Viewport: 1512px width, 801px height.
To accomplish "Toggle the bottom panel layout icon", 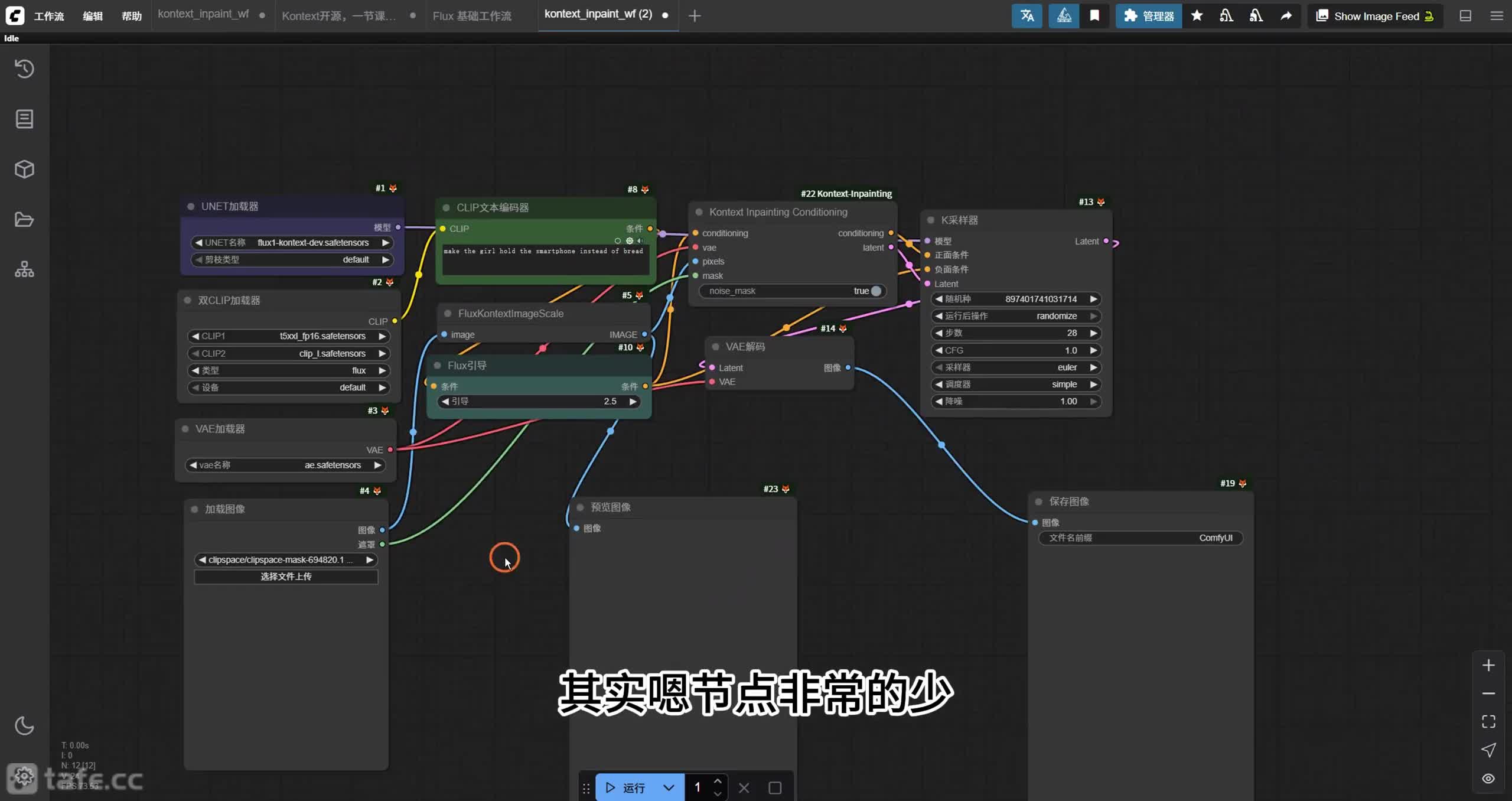I will coord(1465,16).
